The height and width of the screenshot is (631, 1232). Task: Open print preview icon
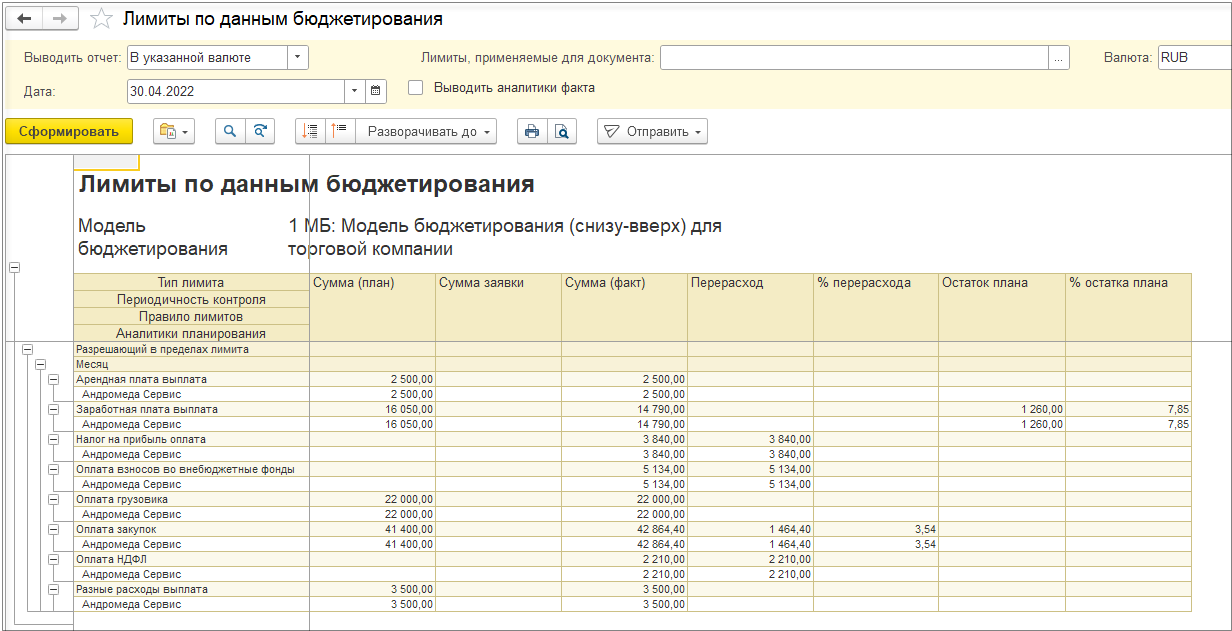tap(562, 131)
